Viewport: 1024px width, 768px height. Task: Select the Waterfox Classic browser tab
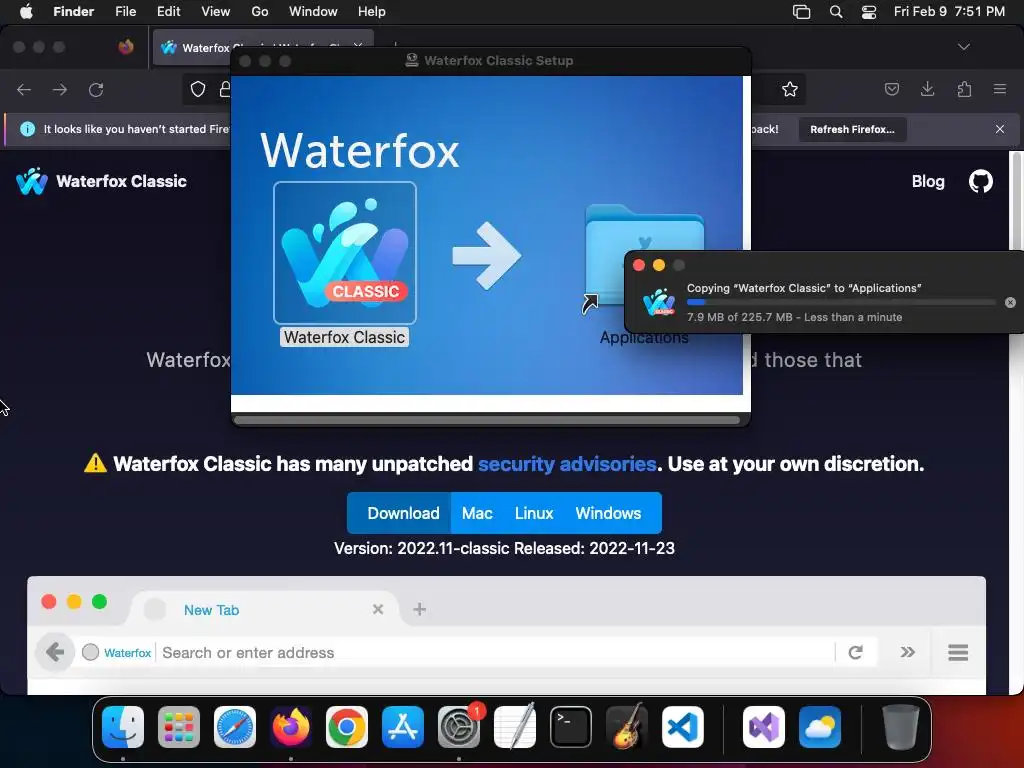(263, 48)
